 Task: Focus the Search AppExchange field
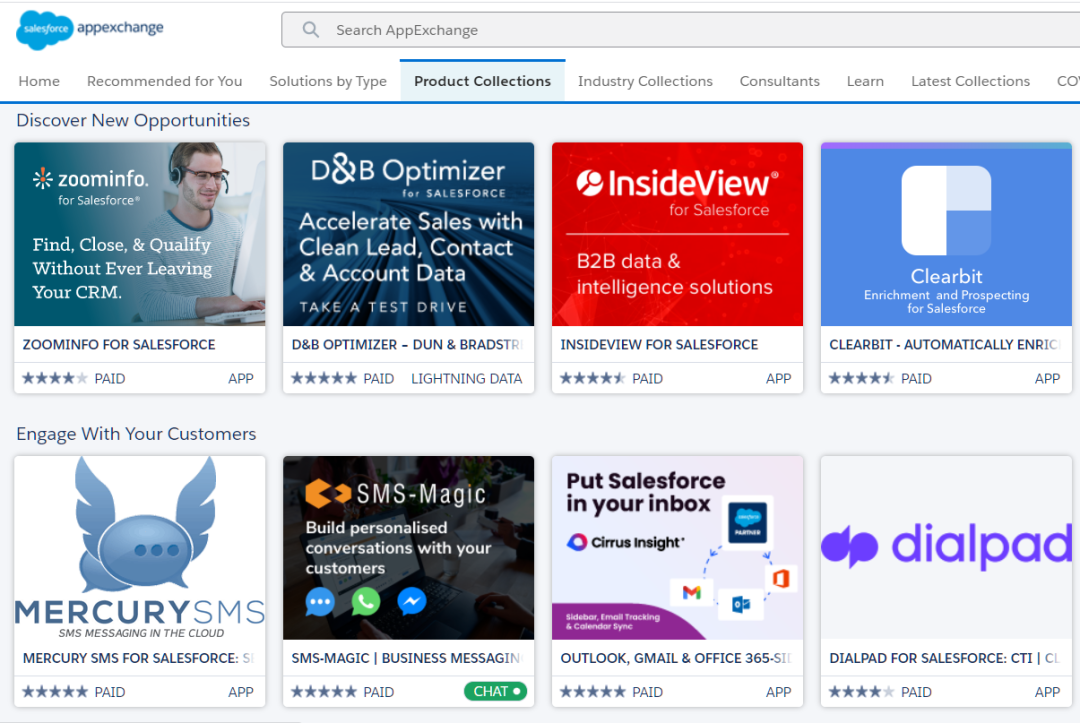coord(681,30)
